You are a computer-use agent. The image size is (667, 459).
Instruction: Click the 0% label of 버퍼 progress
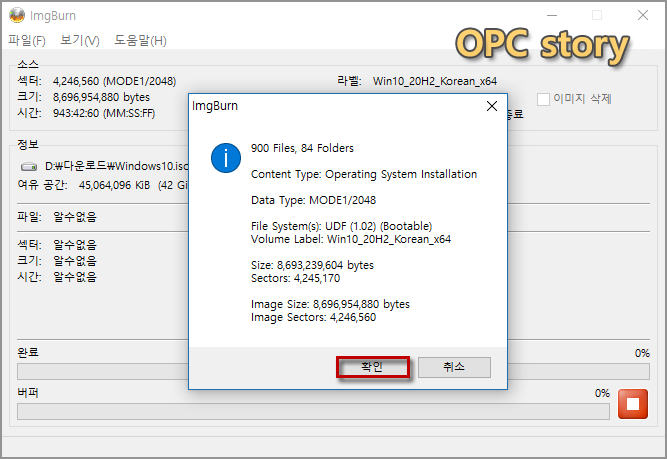(x=602, y=393)
